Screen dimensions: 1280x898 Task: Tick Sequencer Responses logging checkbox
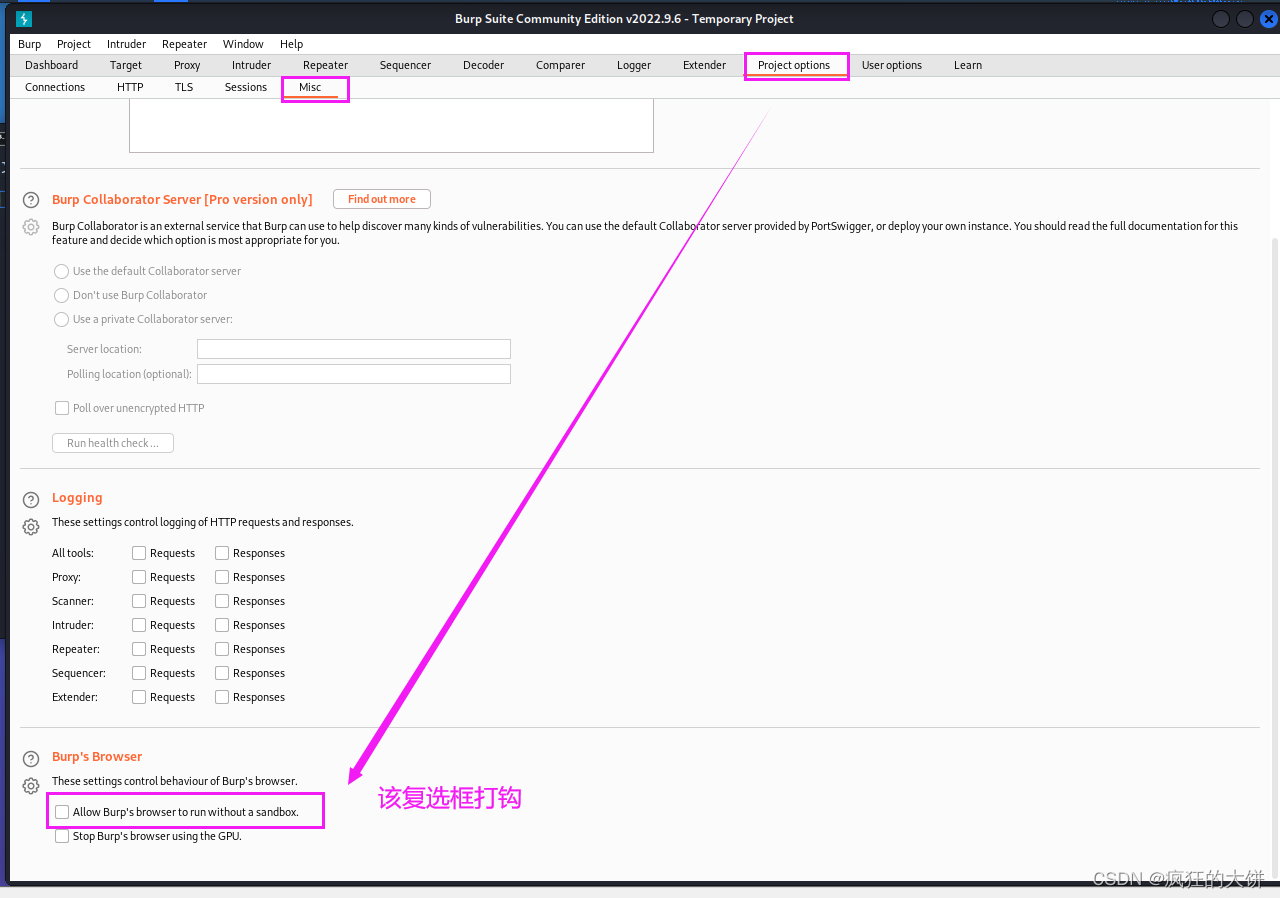pos(222,673)
